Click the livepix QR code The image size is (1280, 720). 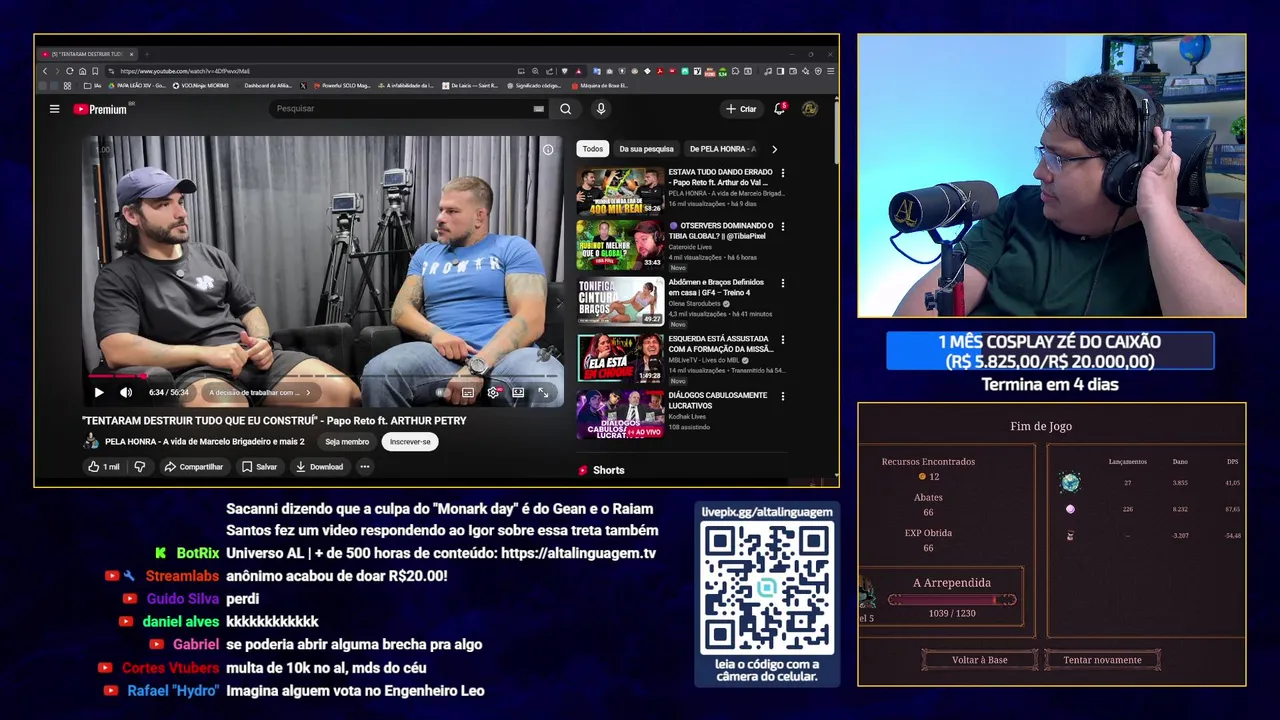pos(767,587)
